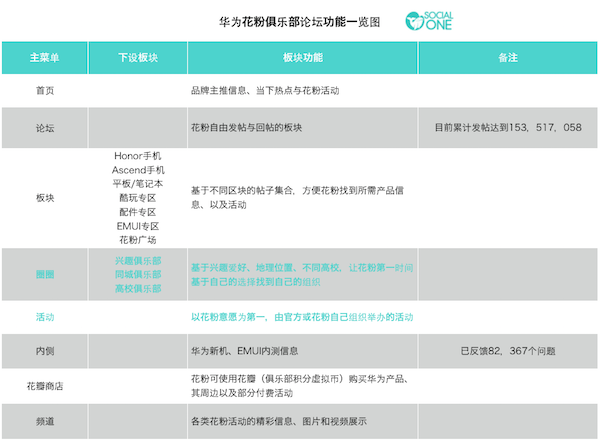Click the 内侧 menu row
600x442 pixels.
click(299, 351)
